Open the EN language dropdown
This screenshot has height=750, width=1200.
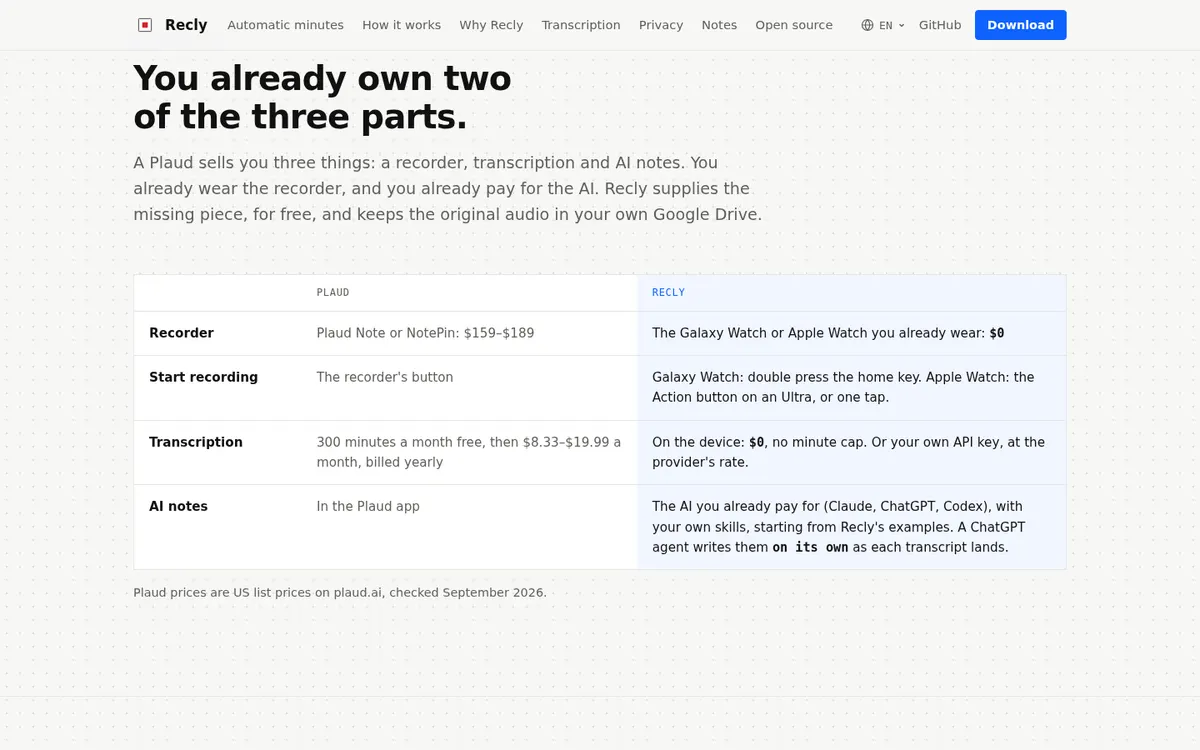click(x=883, y=25)
